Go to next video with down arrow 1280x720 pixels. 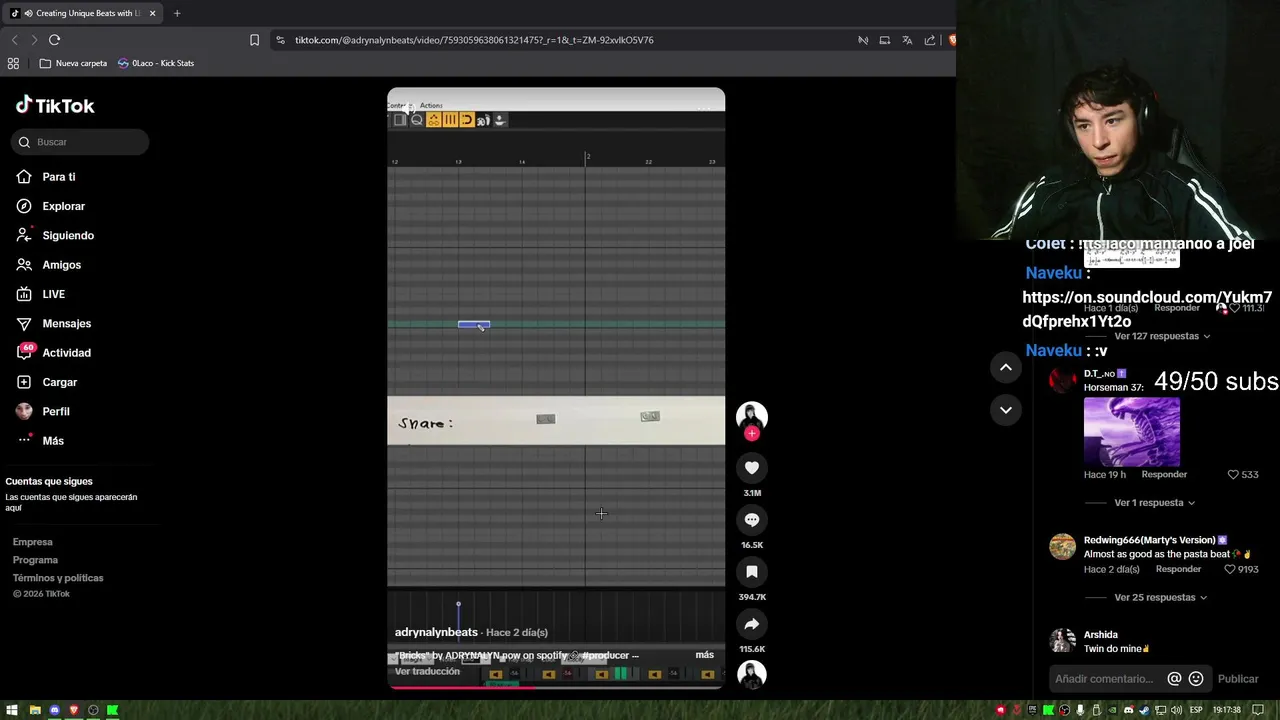pyautogui.click(x=1006, y=410)
